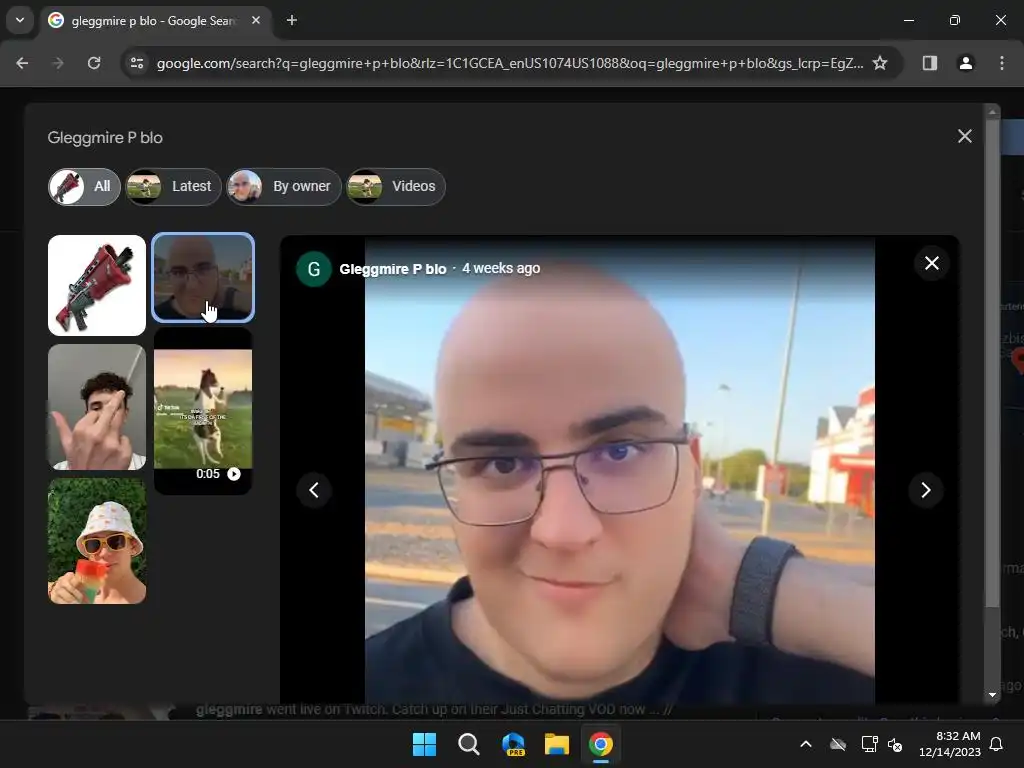Click the panel scrollbar down arrow

tap(992, 695)
